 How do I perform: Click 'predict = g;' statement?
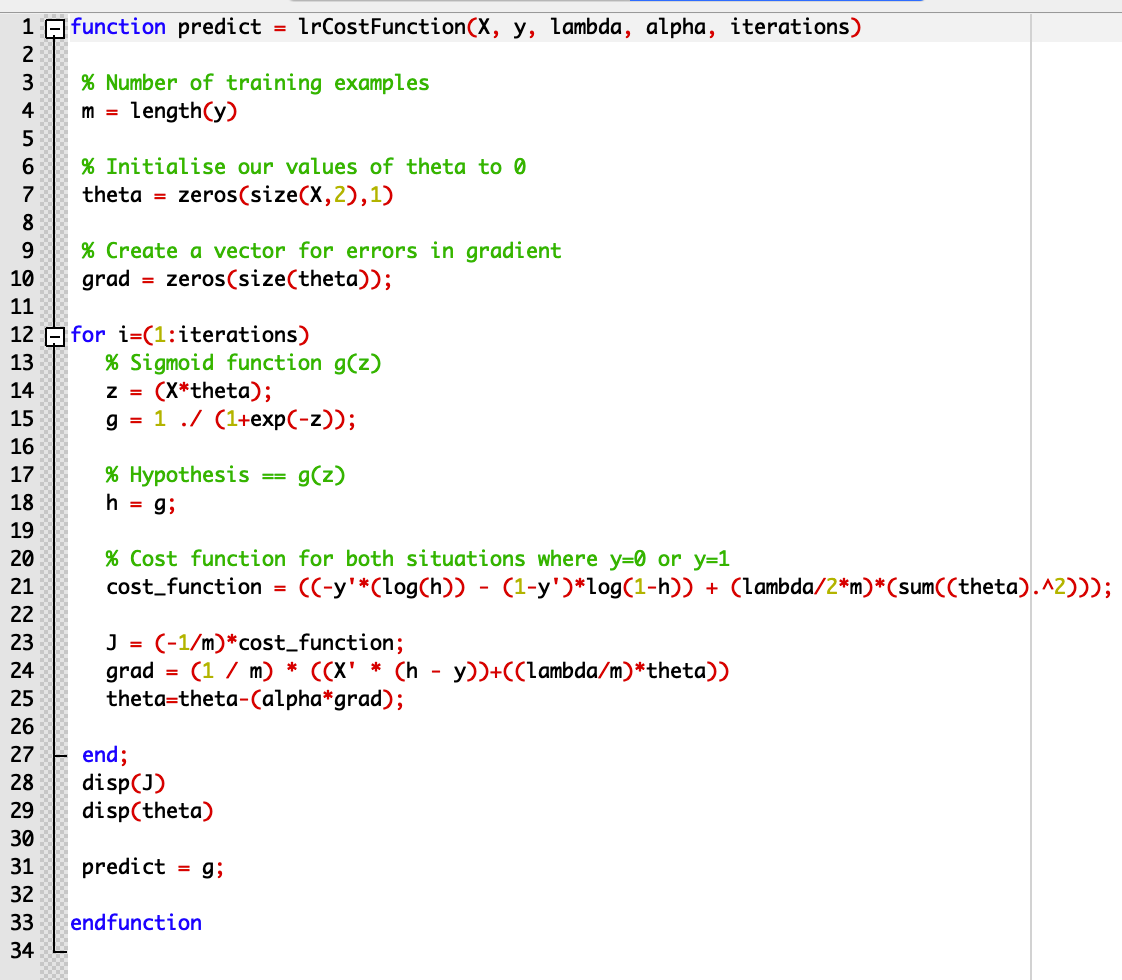(x=152, y=867)
